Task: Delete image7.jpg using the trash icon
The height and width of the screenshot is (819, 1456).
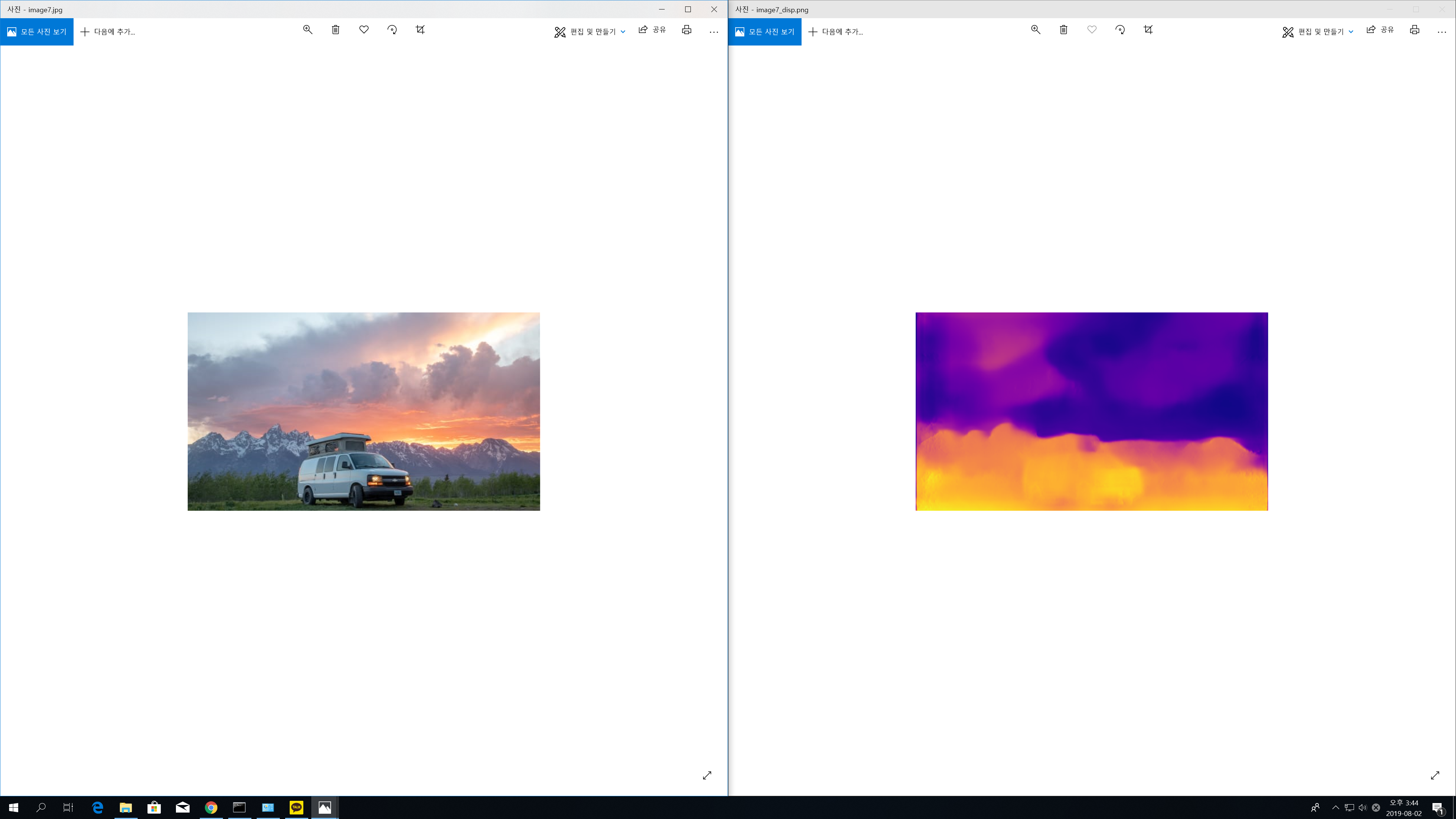Action: tap(336, 30)
